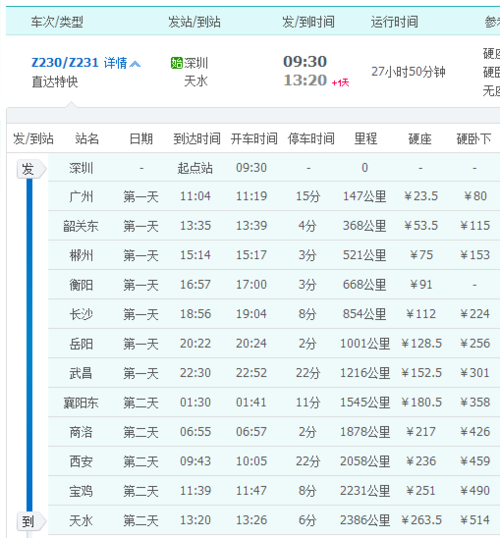
Task: Click the ¥23.5 hard seat price for 广州
Action: 421,196
